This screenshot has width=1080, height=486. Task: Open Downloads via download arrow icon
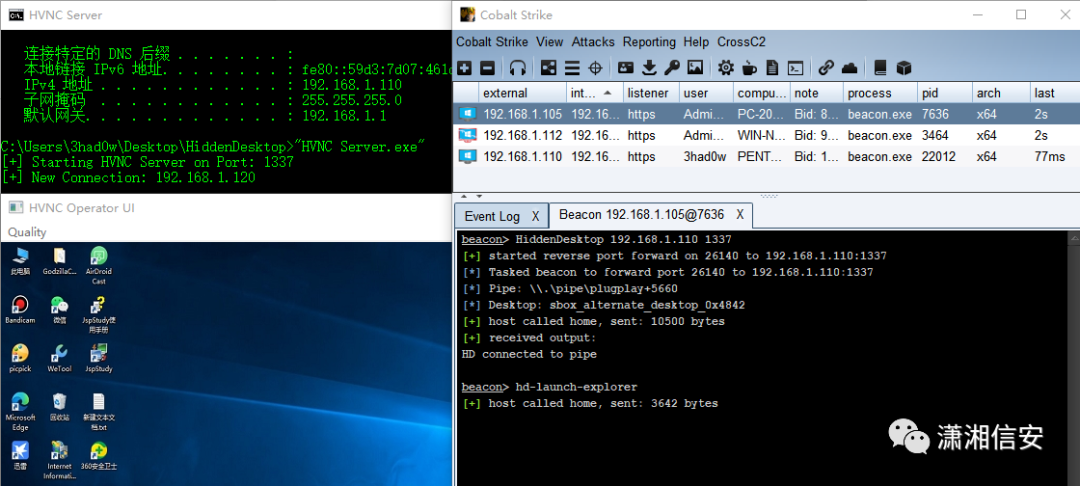(x=649, y=67)
